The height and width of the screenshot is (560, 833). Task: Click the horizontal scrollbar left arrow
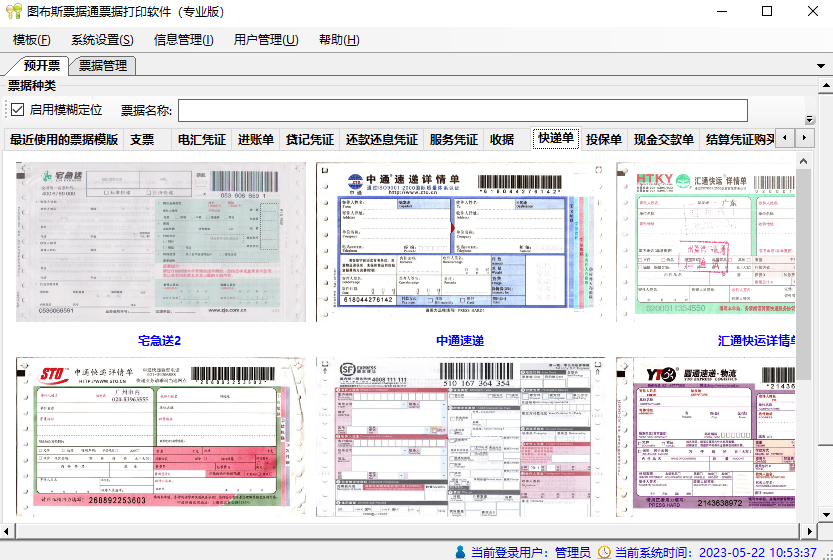(x=6, y=531)
